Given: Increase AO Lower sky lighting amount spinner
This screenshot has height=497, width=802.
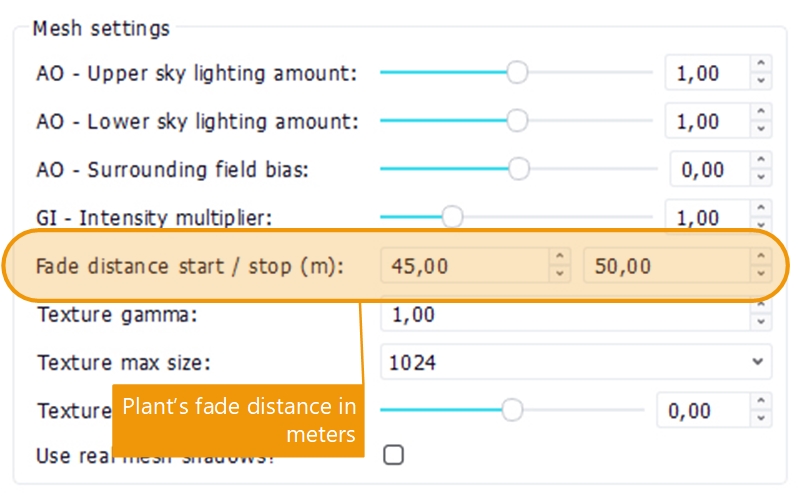Looking at the screenshot, I should (762, 115).
